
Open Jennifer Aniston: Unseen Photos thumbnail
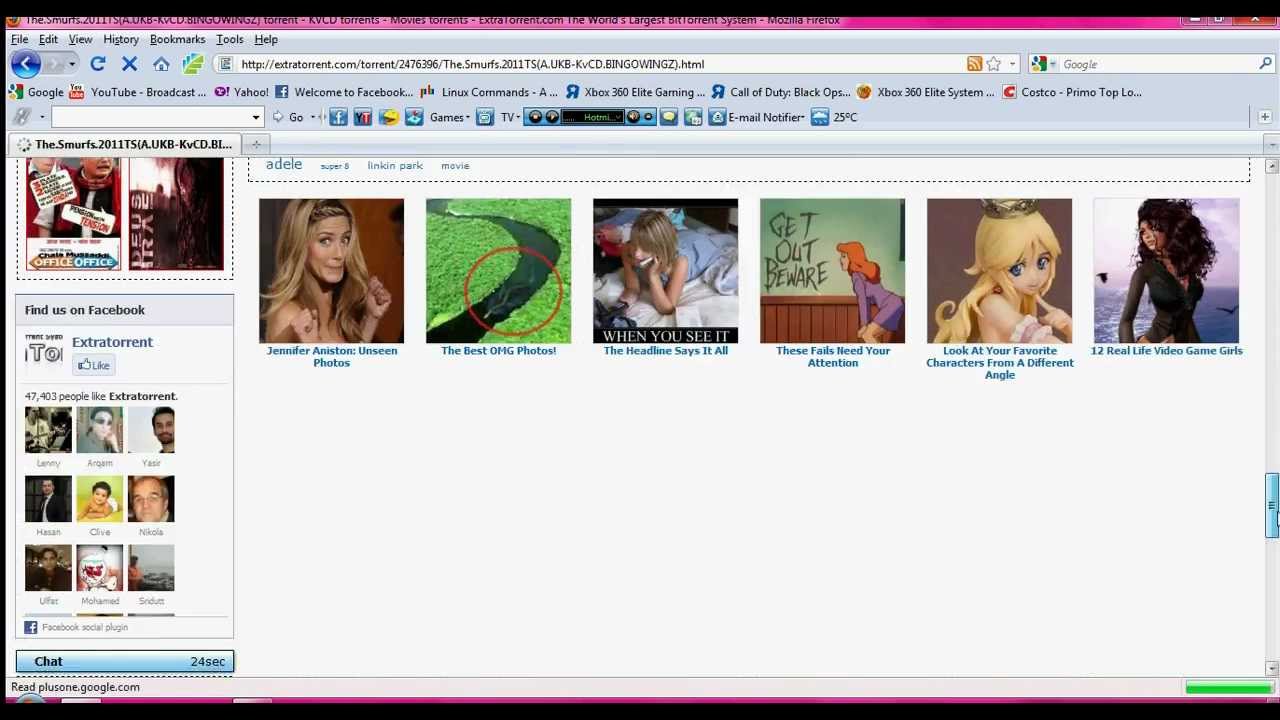pos(331,271)
